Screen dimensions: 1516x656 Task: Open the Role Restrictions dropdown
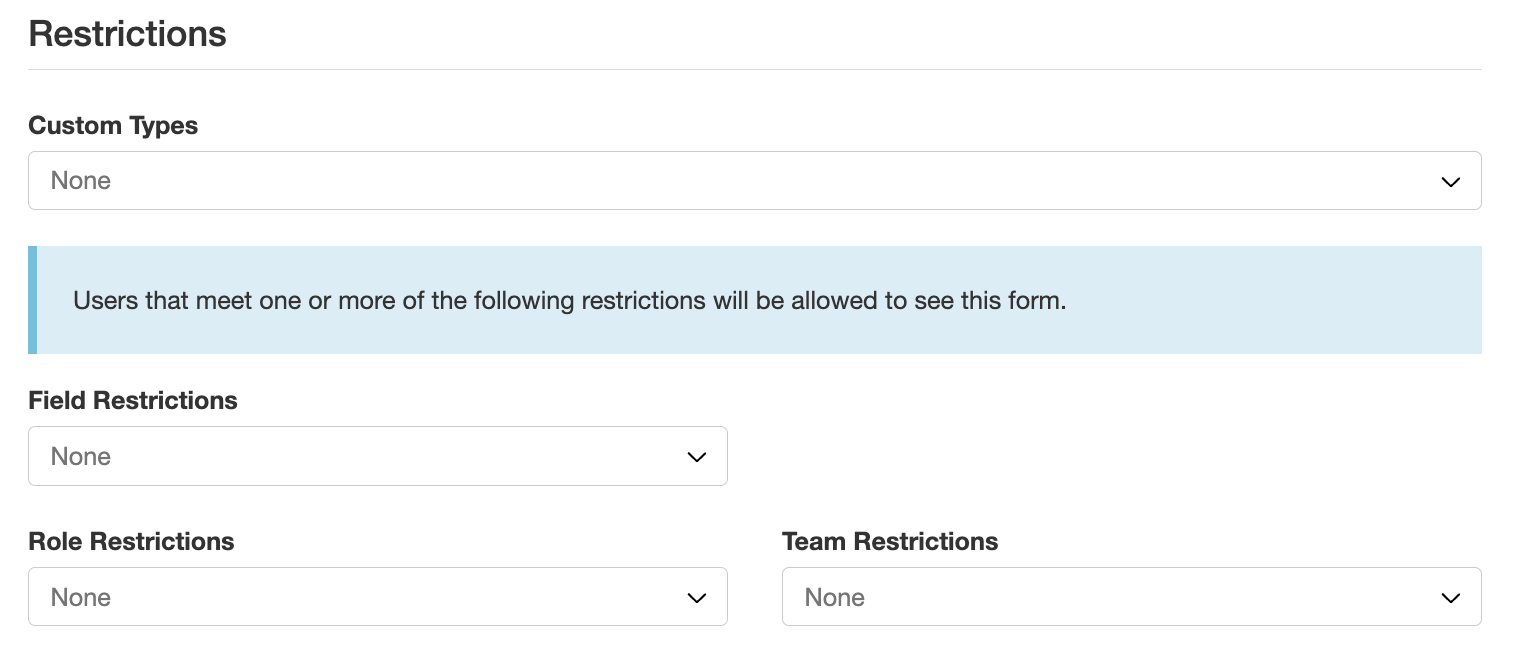[377, 597]
